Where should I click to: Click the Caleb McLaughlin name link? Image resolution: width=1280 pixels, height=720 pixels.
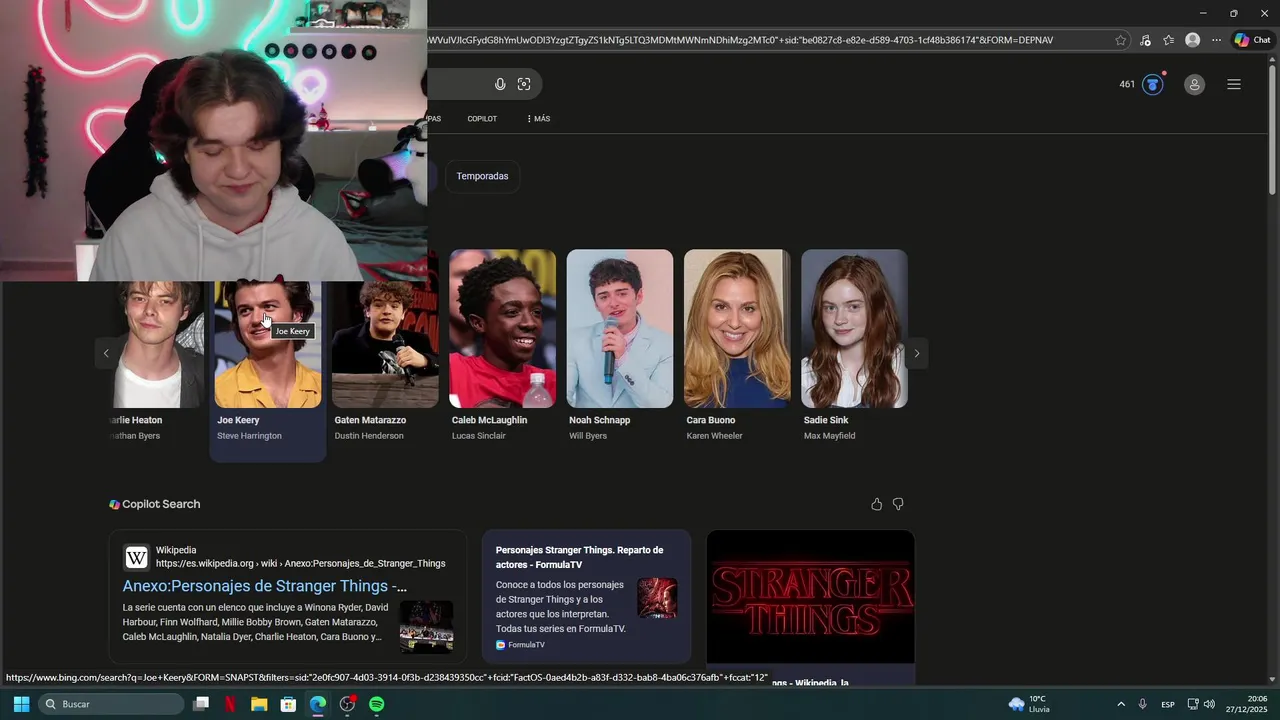coord(489,420)
